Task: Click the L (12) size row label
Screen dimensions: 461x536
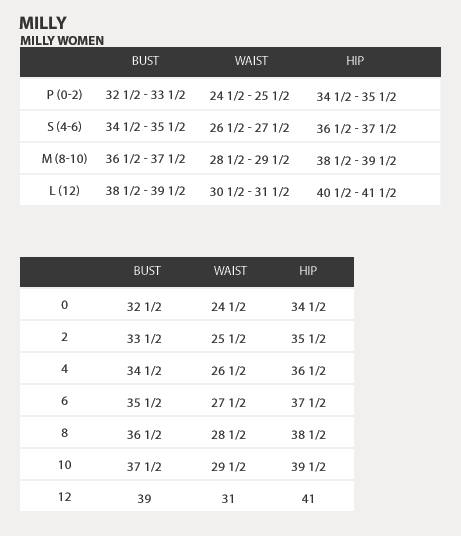Action: [64, 190]
